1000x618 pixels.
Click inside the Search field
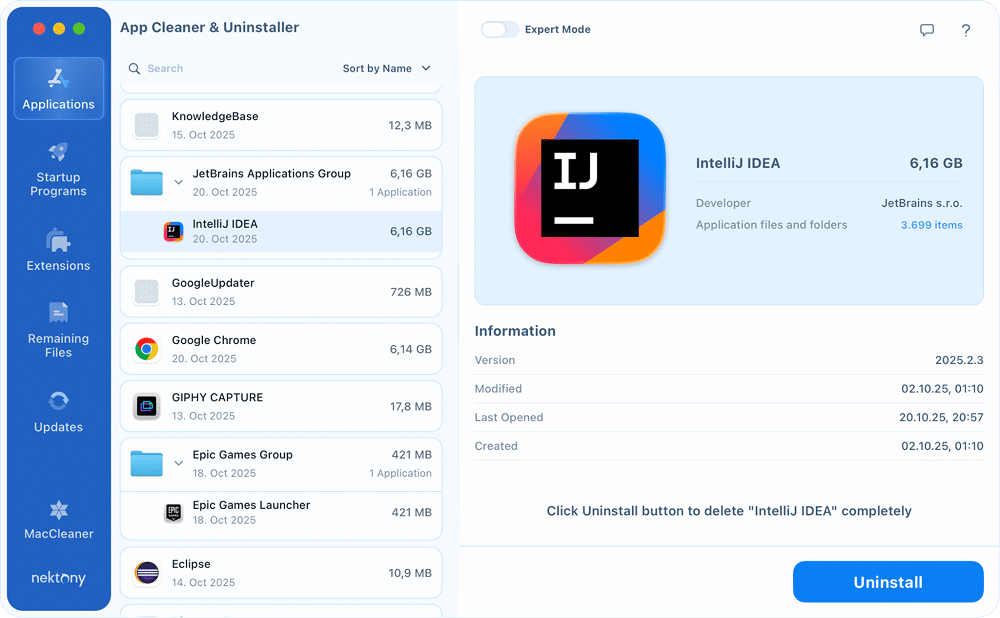tap(200, 68)
